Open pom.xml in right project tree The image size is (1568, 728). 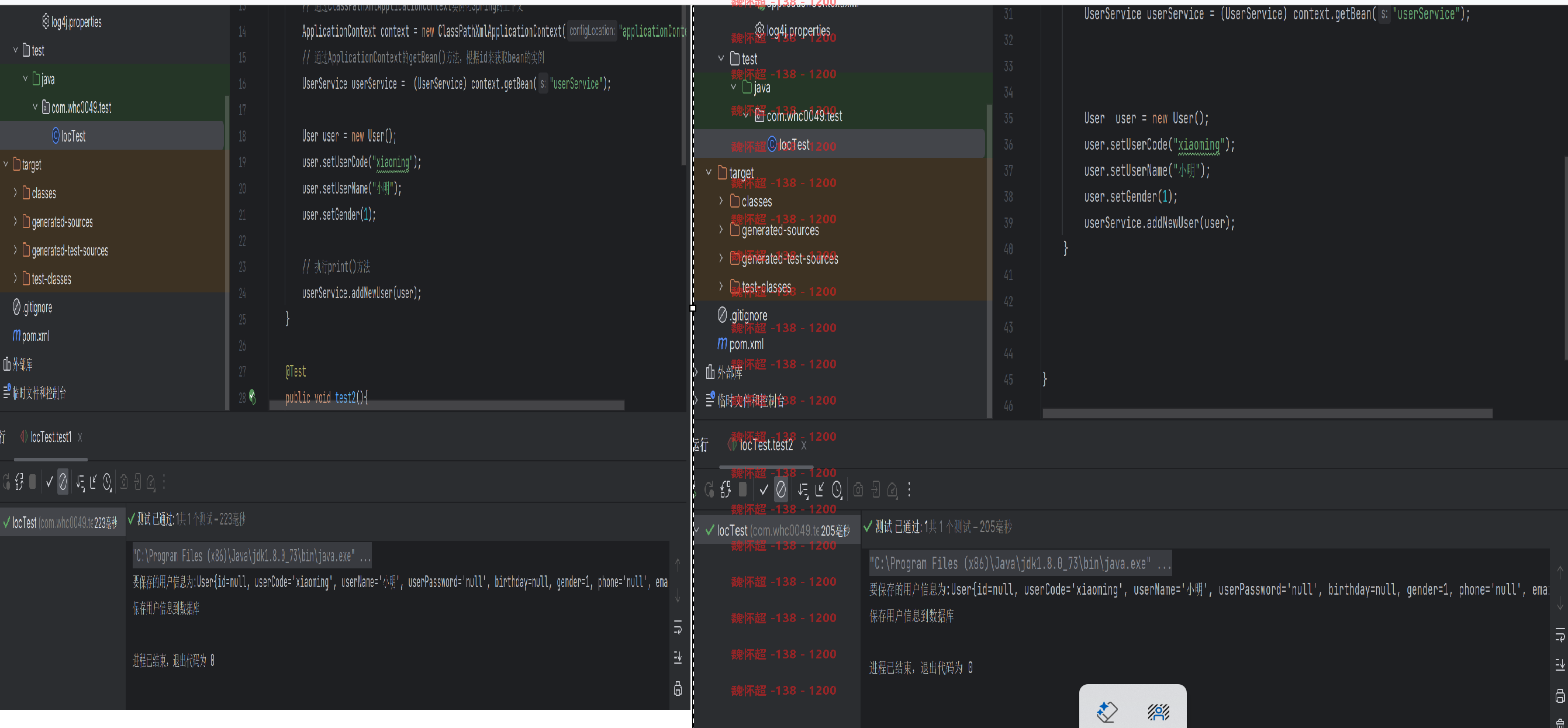point(741,344)
